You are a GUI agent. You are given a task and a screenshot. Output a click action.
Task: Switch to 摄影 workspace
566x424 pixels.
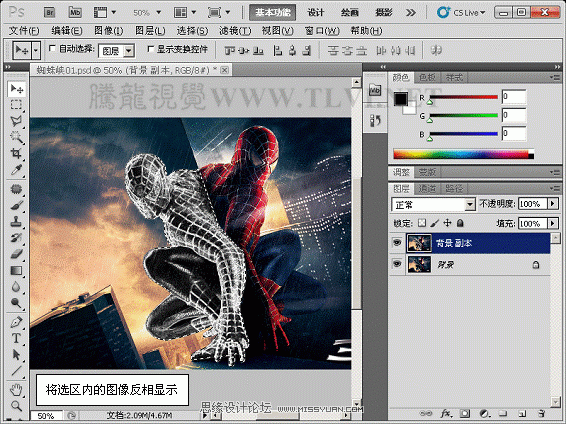click(383, 13)
